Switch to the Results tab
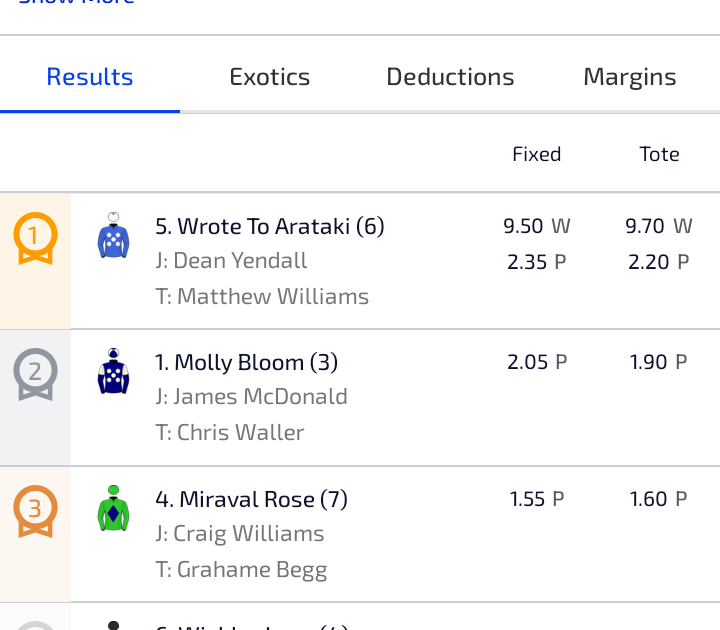720x630 pixels. click(90, 77)
